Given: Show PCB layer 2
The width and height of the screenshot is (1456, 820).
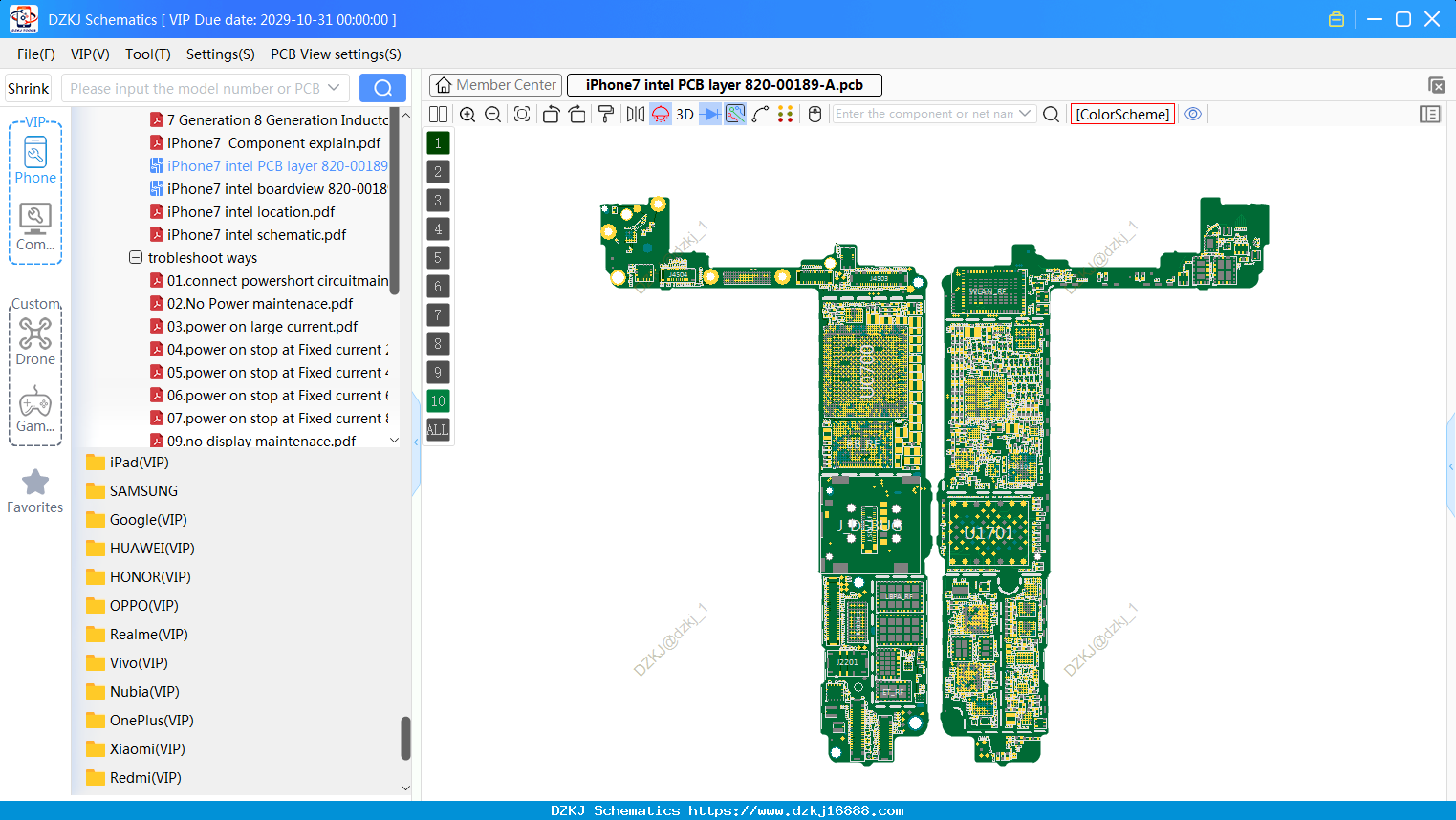Looking at the screenshot, I should click(438, 172).
